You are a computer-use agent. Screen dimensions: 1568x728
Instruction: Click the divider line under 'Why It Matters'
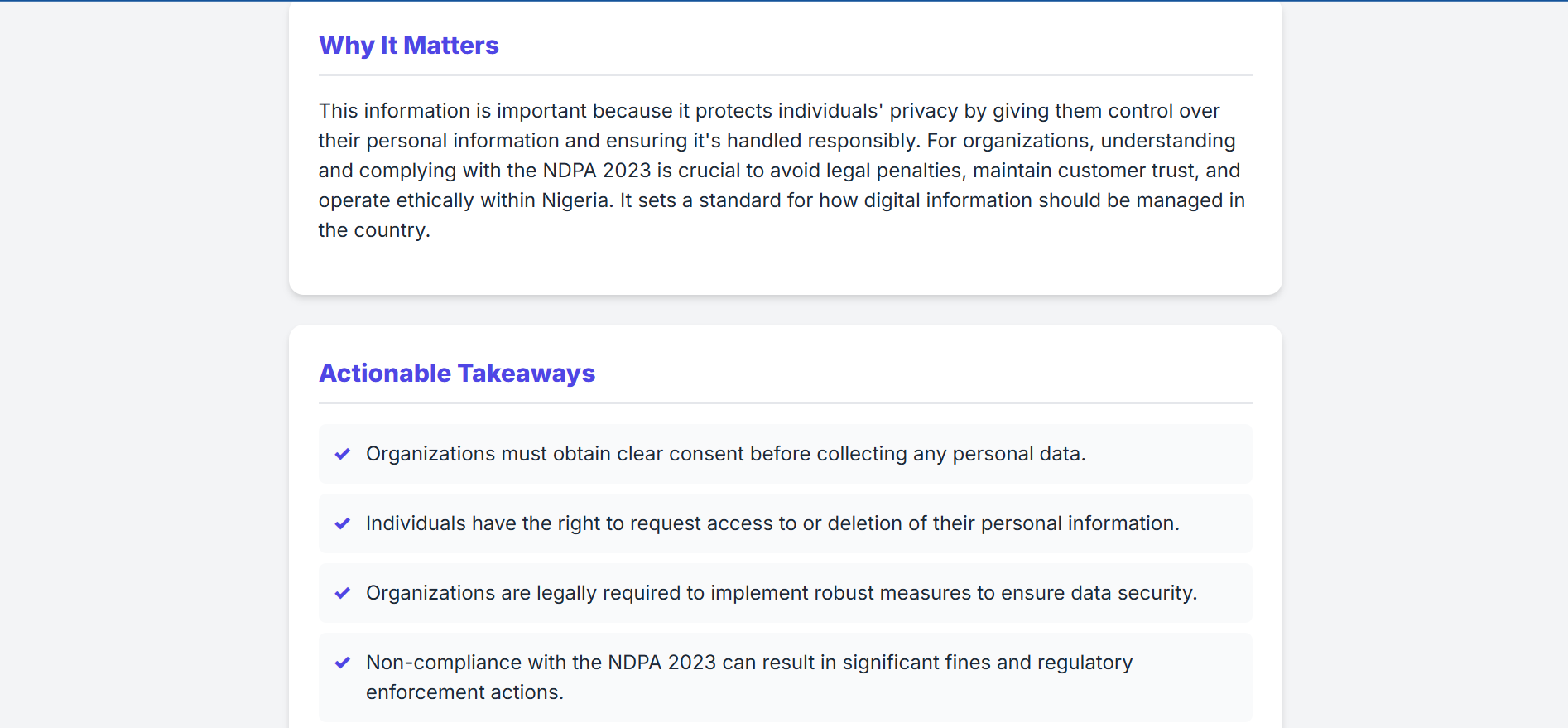[x=785, y=75]
